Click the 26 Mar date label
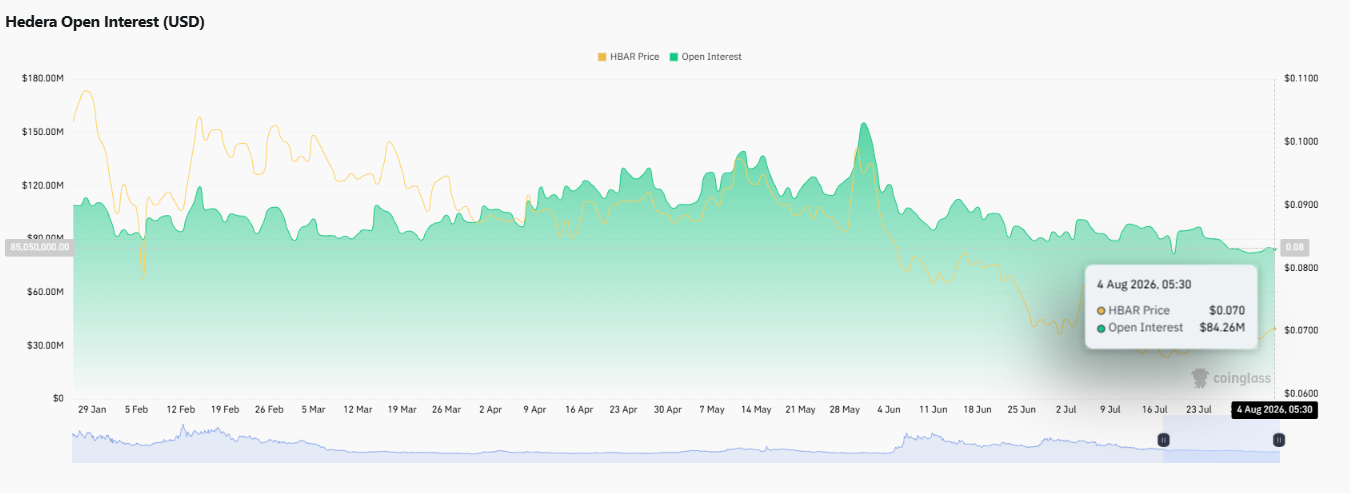Screen dimensions: 1350x493 446,410
